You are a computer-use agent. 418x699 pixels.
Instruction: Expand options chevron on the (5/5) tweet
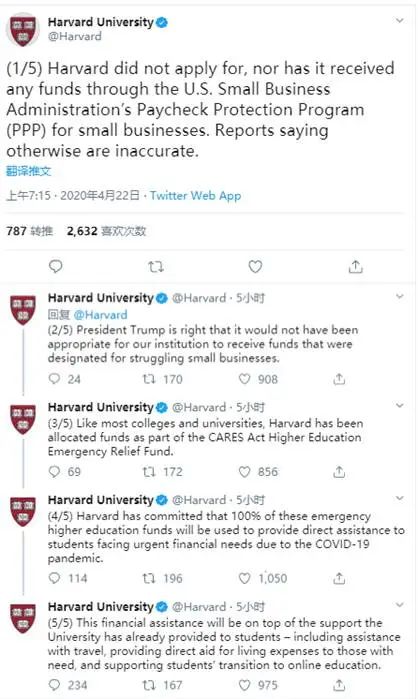(400, 605)
